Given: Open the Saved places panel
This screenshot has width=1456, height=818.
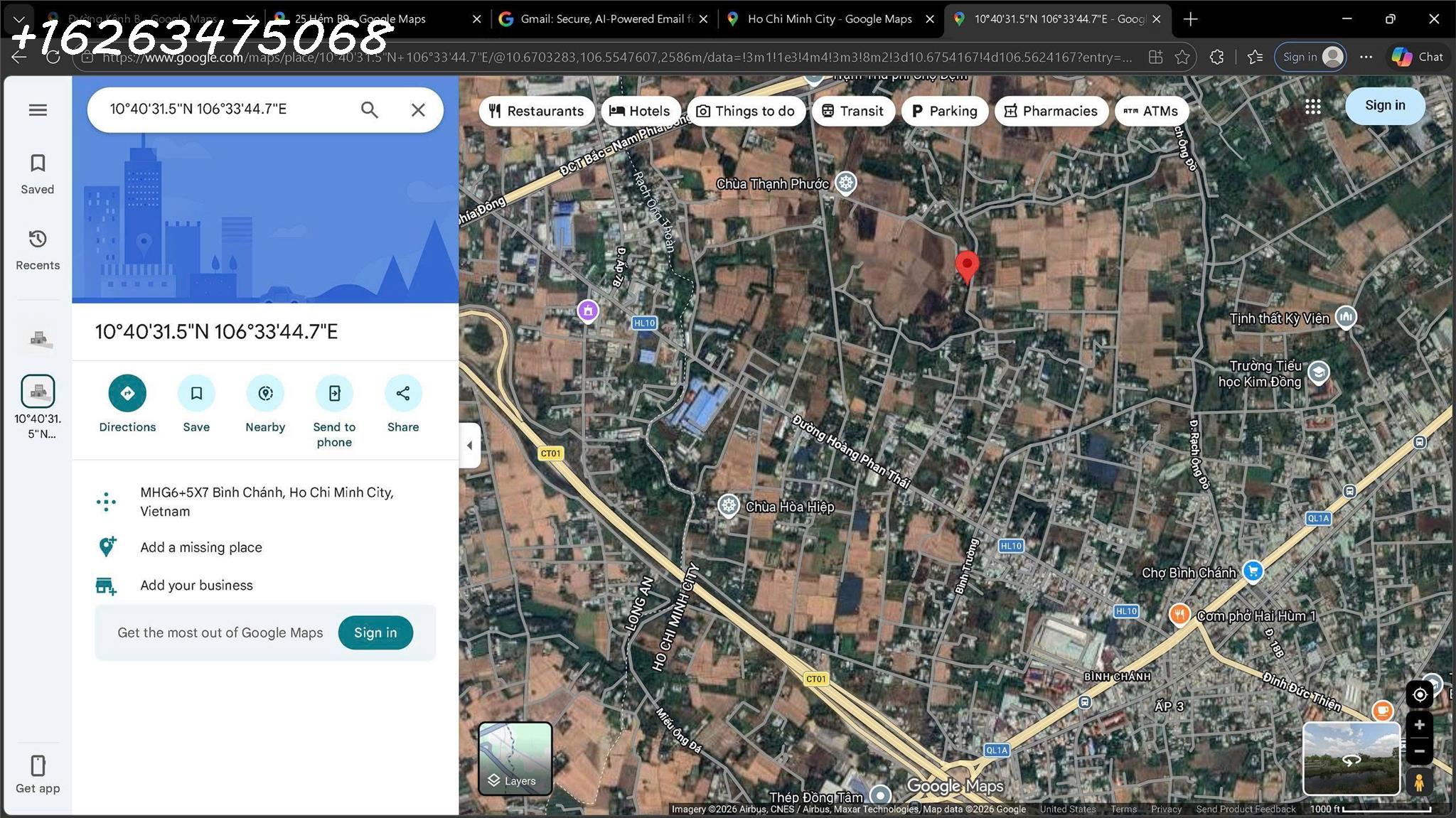Looking at the screenshot, I should 38,173.
